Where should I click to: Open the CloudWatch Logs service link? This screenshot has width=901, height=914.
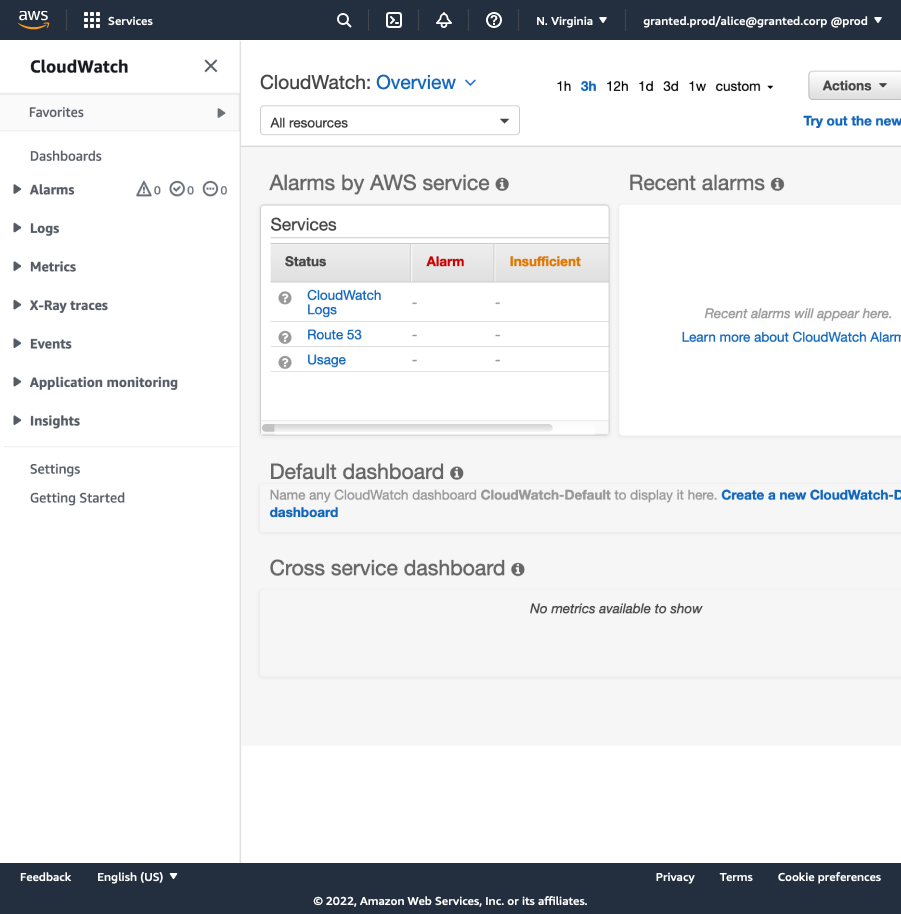pyautogui.click(x=344, y=302)
